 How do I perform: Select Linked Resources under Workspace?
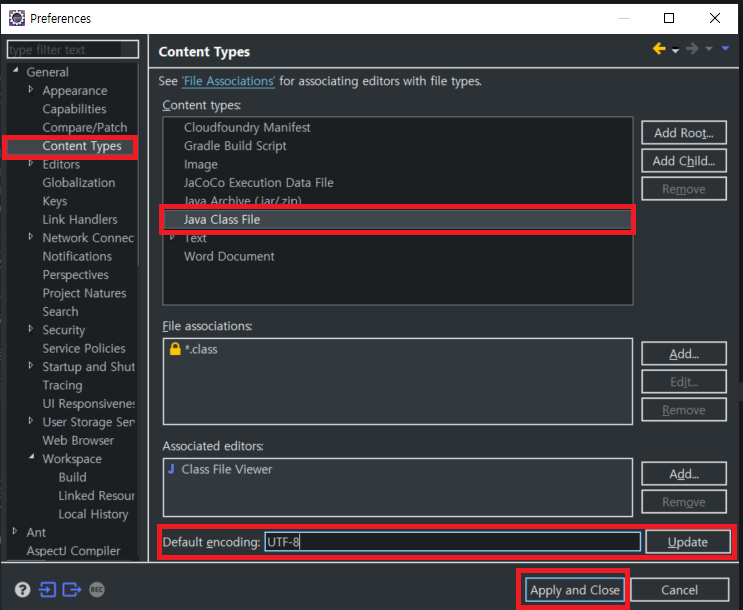click(x=97, y=496)
